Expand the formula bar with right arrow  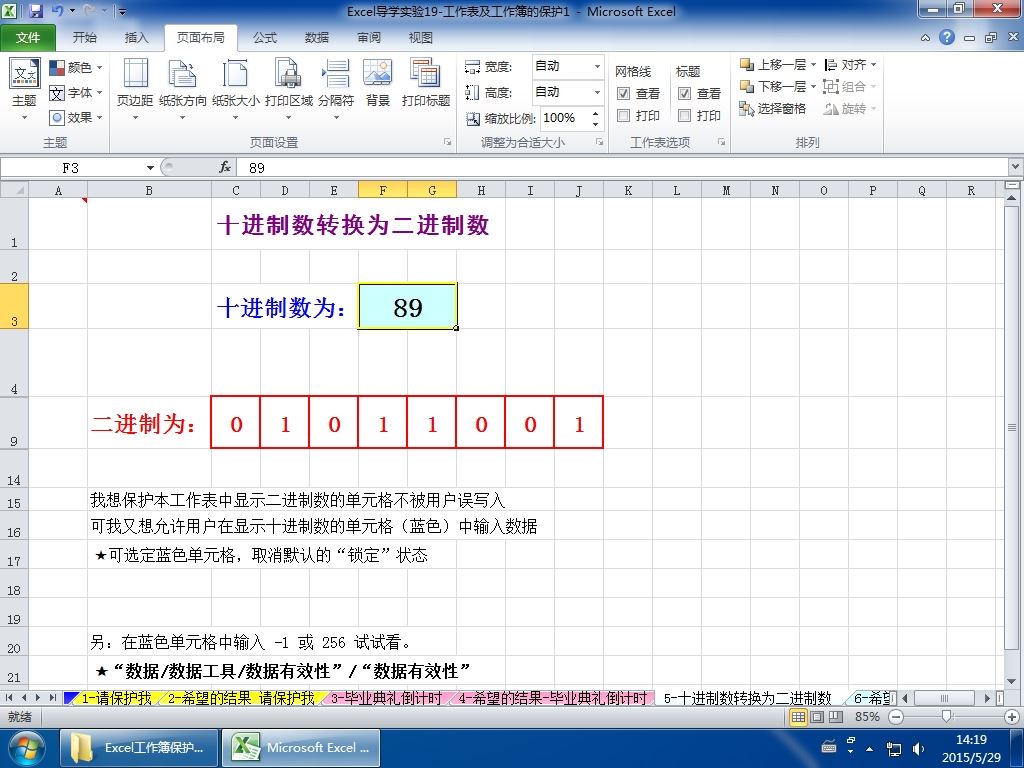[1016, 167]
